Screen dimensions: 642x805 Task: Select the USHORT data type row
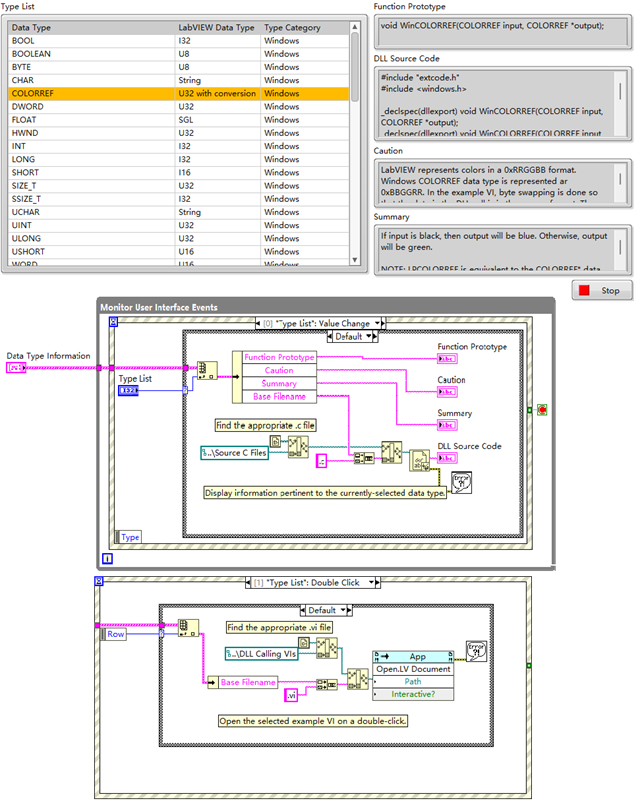[x=179, y=252]
